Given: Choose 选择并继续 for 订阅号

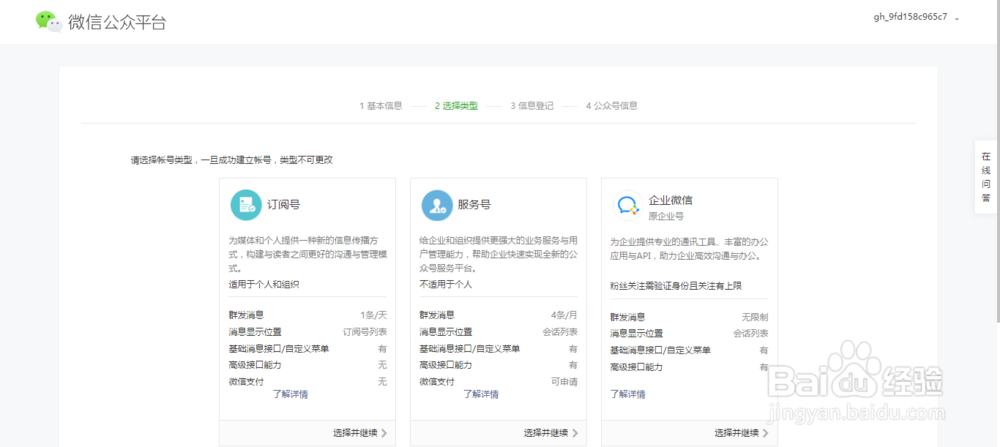Looking at the screenshot, I should [x=360, y=433].
